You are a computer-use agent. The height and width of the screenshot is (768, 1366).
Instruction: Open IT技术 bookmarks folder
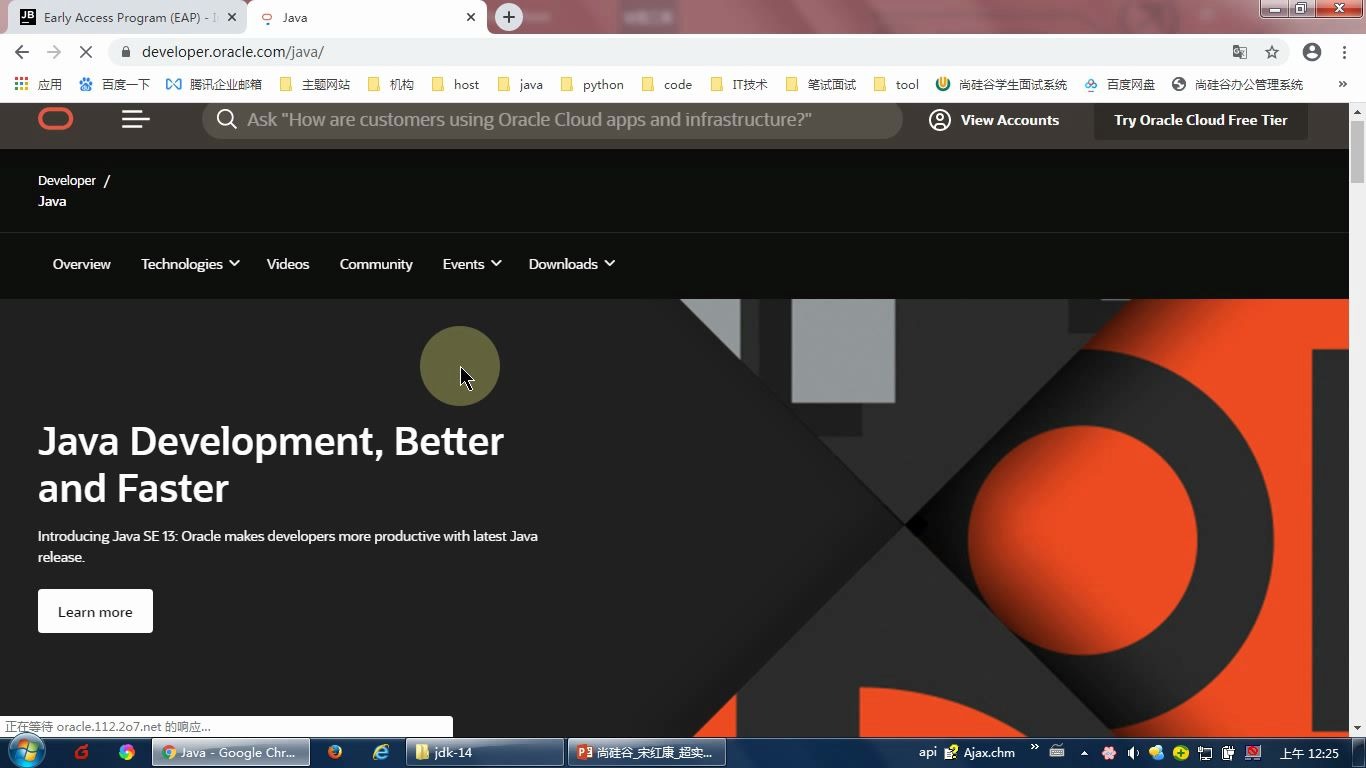pyautogui.click(x=738, y=84)
